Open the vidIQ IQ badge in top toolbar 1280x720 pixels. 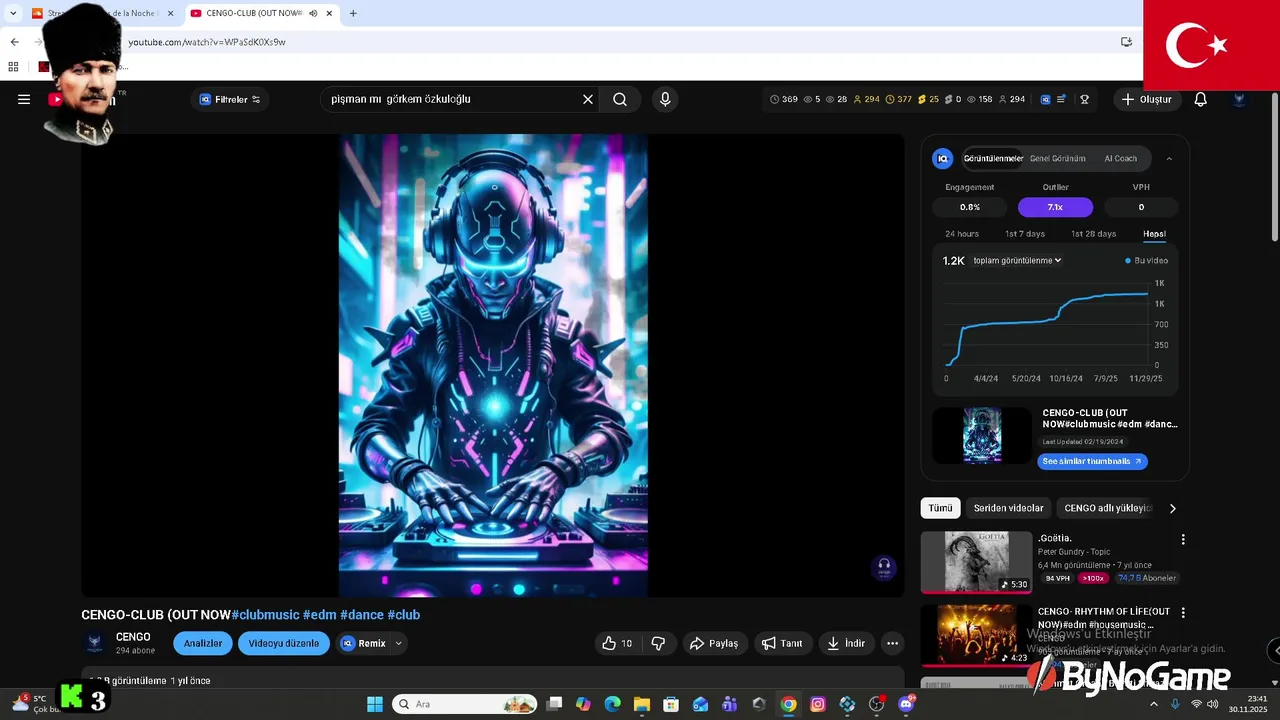click(x=1045, y=99)
